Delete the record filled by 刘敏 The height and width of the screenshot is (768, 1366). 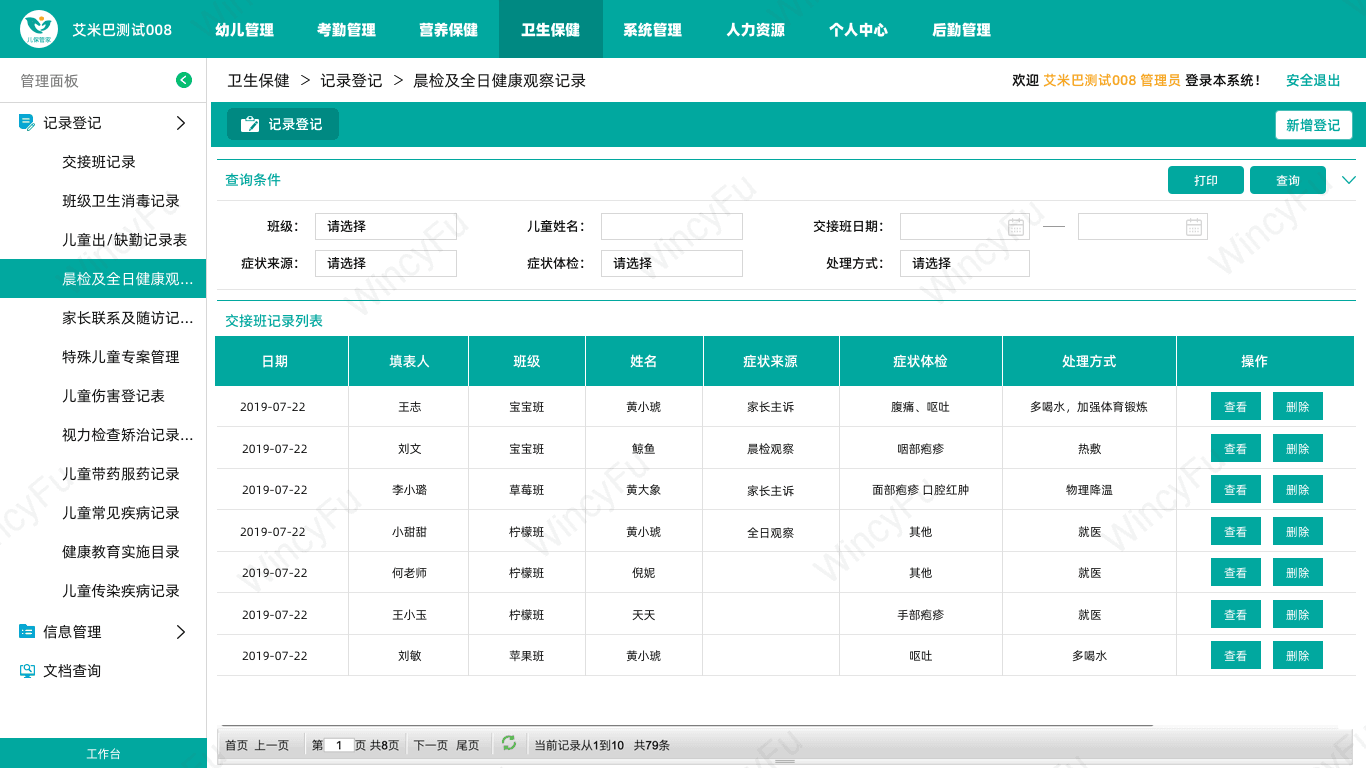(x=1298, y=656)
